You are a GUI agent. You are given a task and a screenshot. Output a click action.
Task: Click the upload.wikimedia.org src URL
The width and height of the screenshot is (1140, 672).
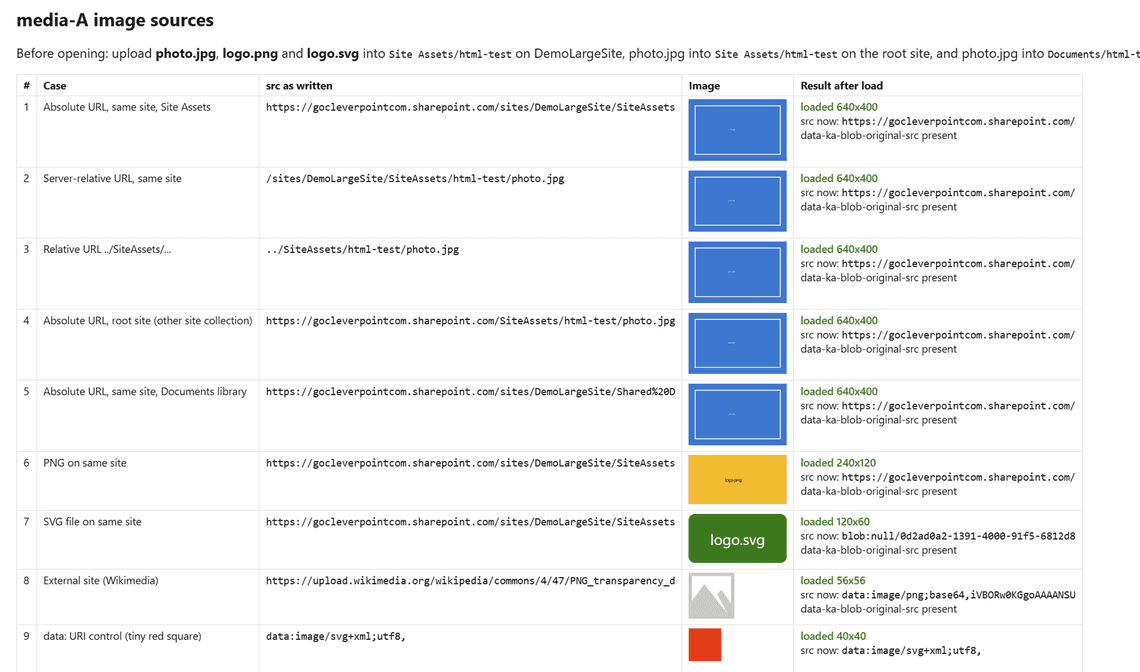(470, 581)
